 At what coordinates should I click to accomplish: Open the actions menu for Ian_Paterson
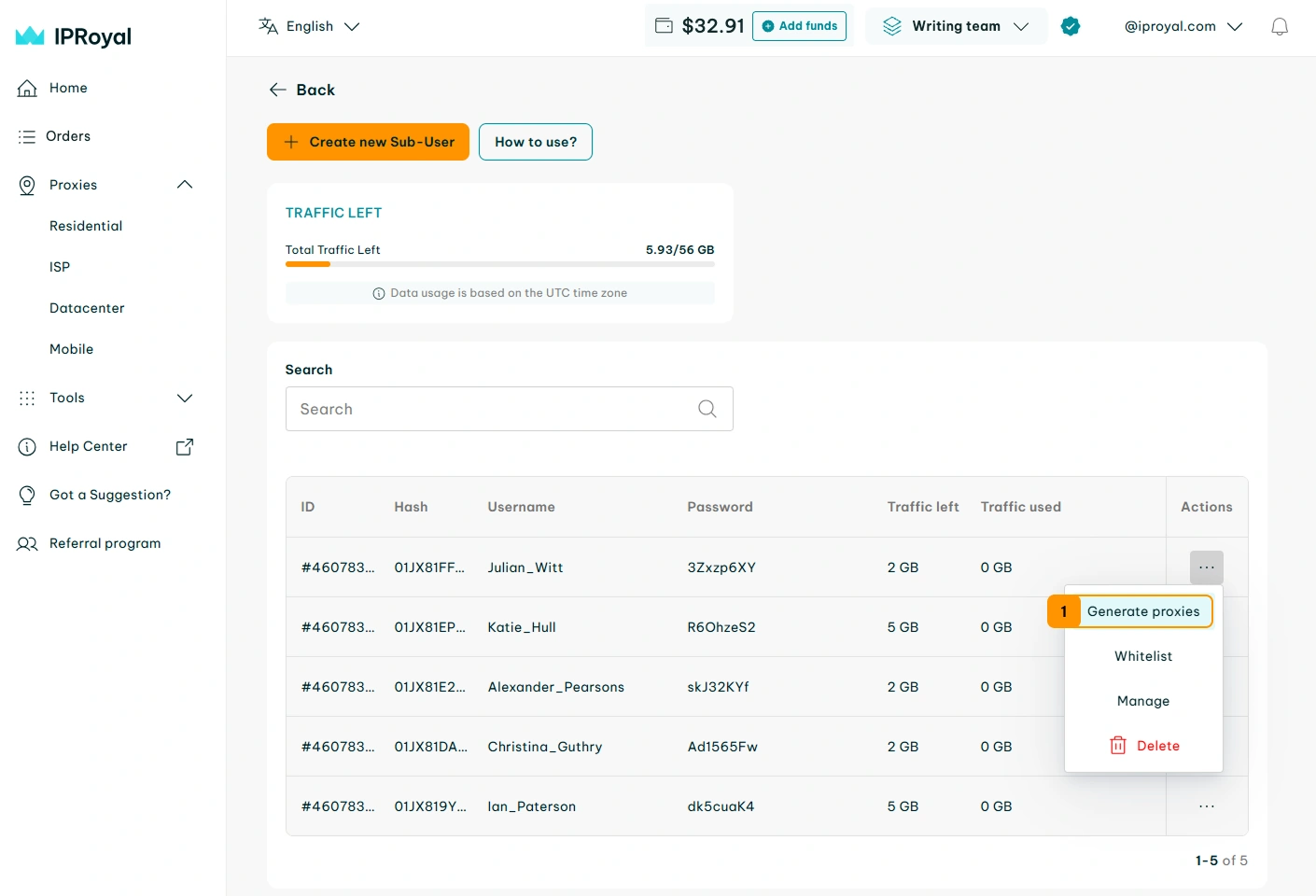tap(1207, 806)
